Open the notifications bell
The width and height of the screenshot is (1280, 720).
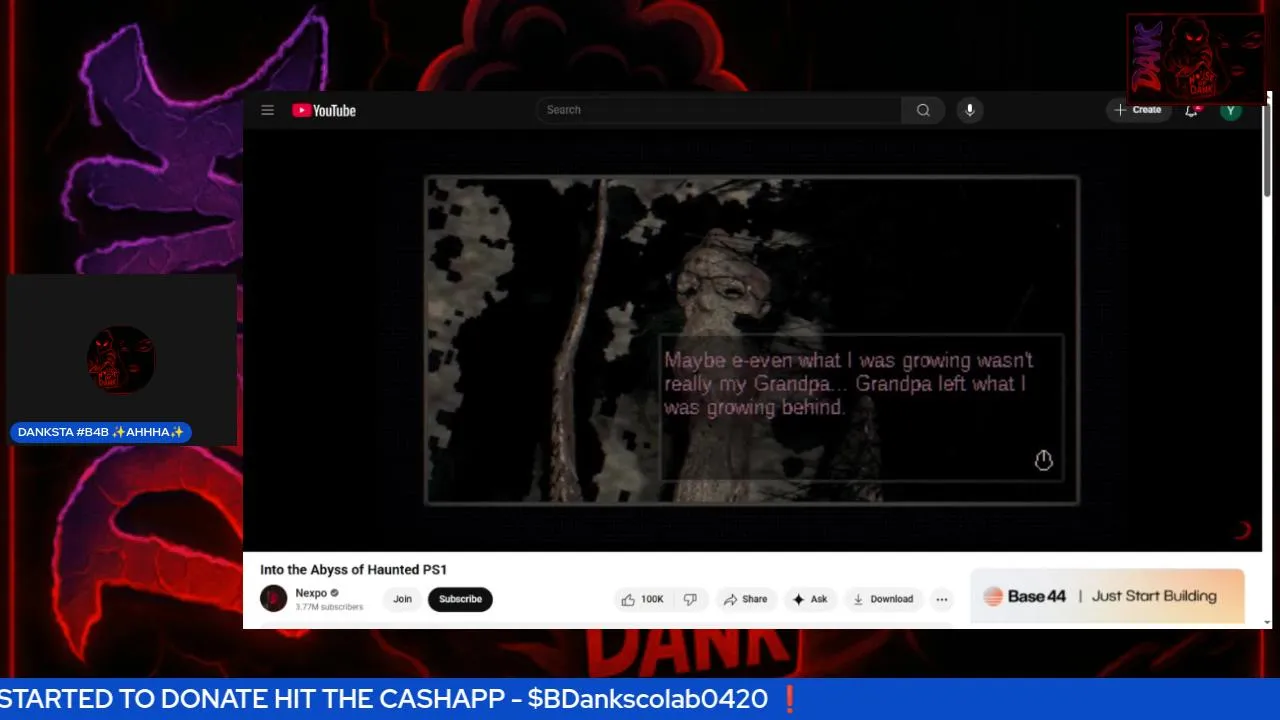tap(1192, 110)
